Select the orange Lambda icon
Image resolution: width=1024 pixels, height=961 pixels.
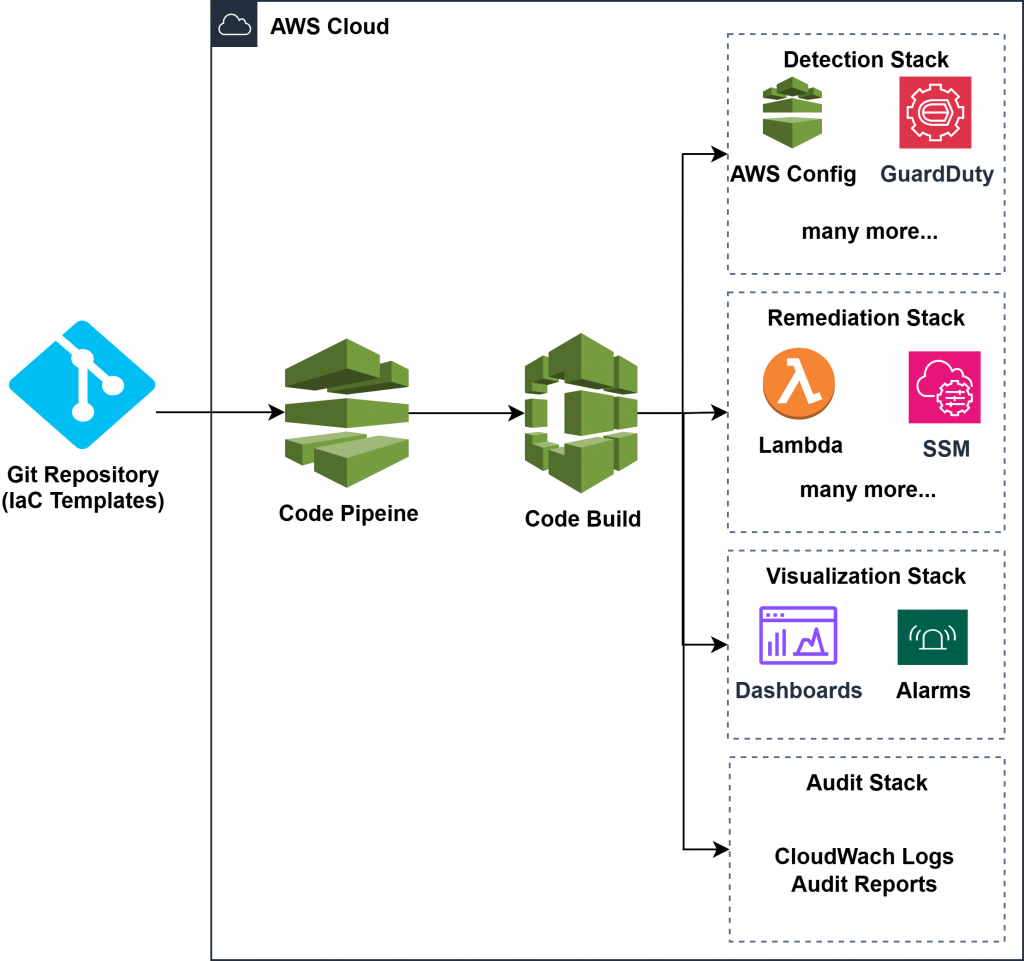(x=798, y=384)
